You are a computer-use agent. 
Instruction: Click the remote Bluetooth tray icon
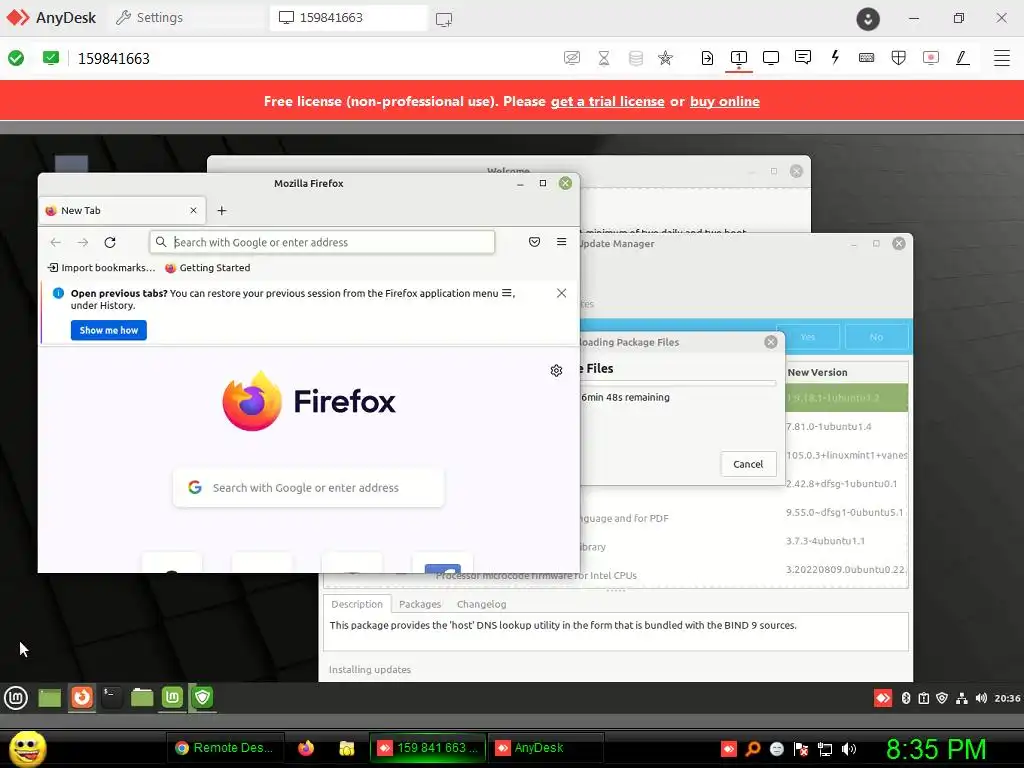tap(906, 698)
